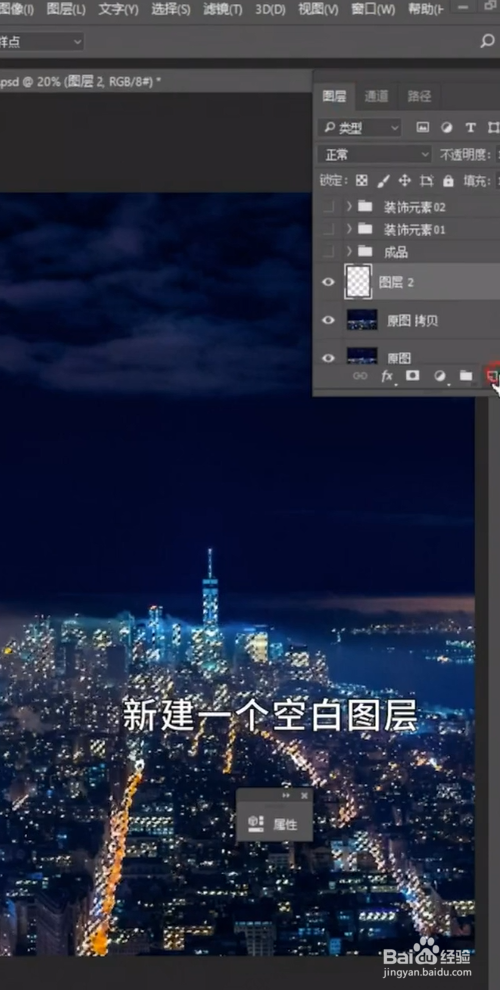Screen dimensions: 500x990
Task: Click the 装饰元素02 folder icon
Action: click(x=365, y=206)
